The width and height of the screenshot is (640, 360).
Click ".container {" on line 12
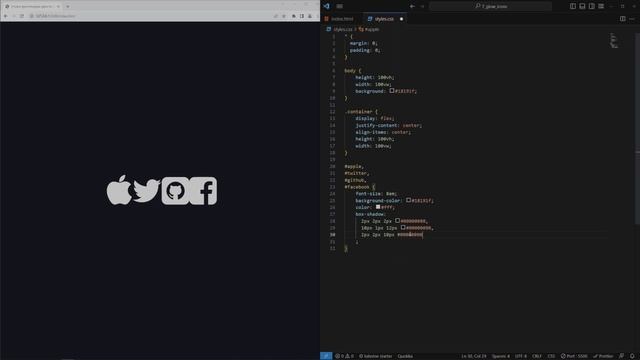pos(362,111)
